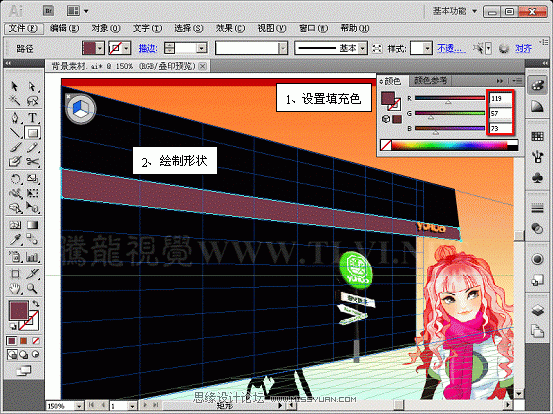Open the 文件(F) menu
This screenshot has height=414, width=553.
click(23, 28)
